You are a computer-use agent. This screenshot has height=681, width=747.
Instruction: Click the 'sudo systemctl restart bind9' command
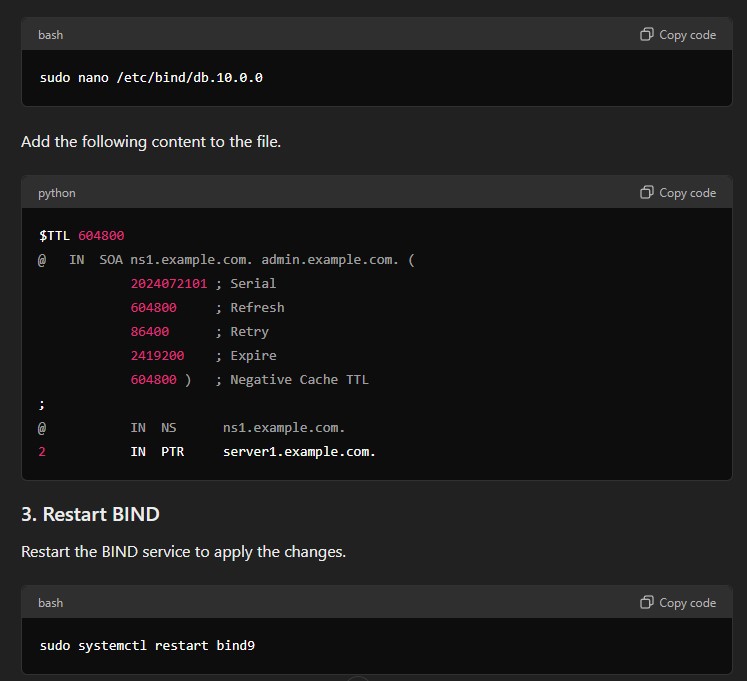(x=147, y=646)
